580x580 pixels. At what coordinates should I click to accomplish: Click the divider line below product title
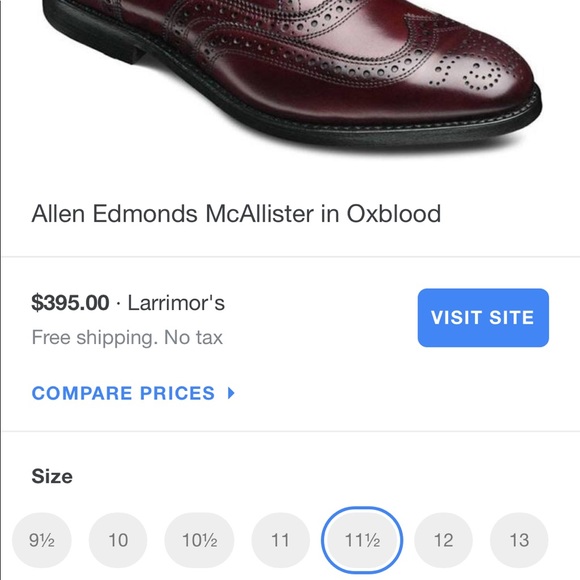click(291, 256)
